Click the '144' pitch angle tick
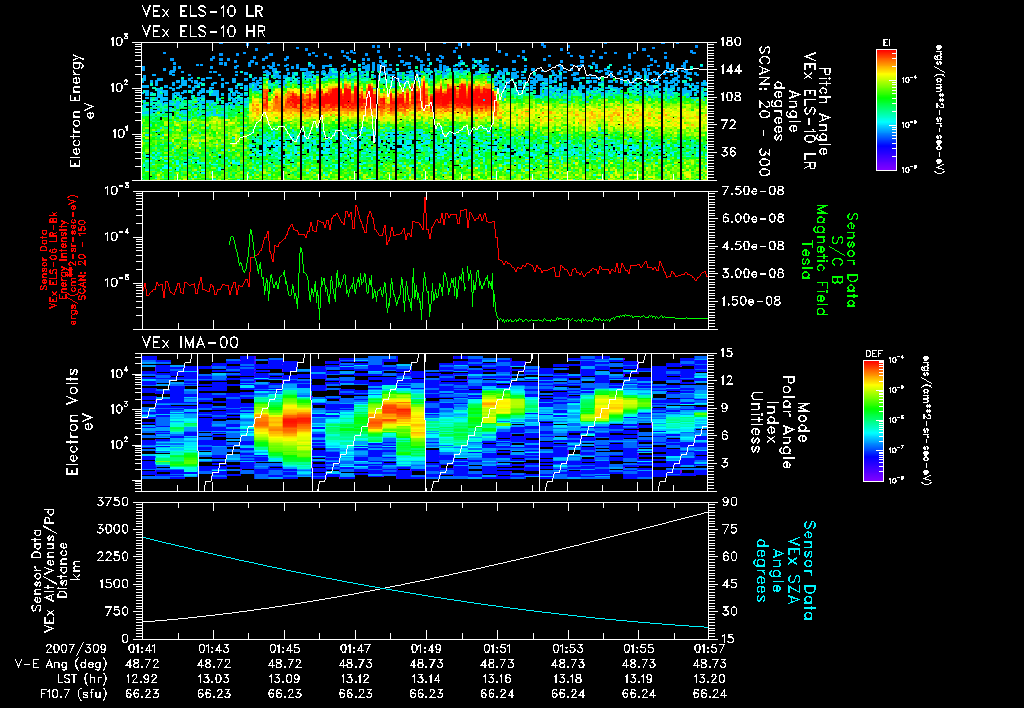 pos(730,69)
